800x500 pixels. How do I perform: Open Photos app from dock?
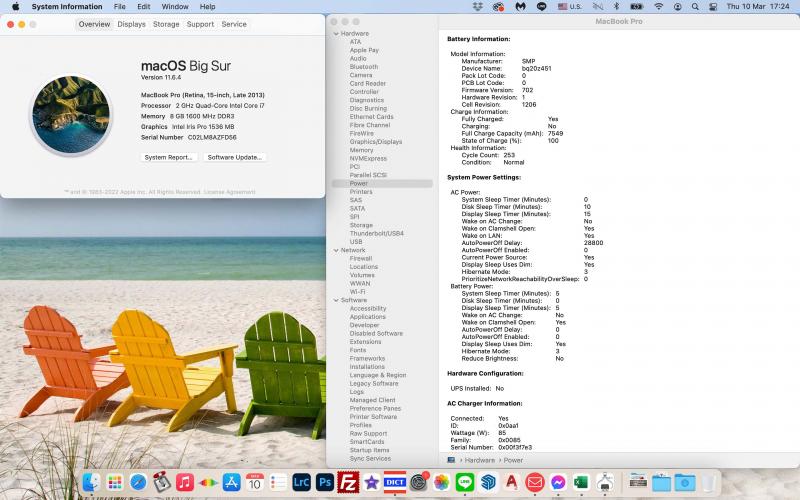click(441, 482)
